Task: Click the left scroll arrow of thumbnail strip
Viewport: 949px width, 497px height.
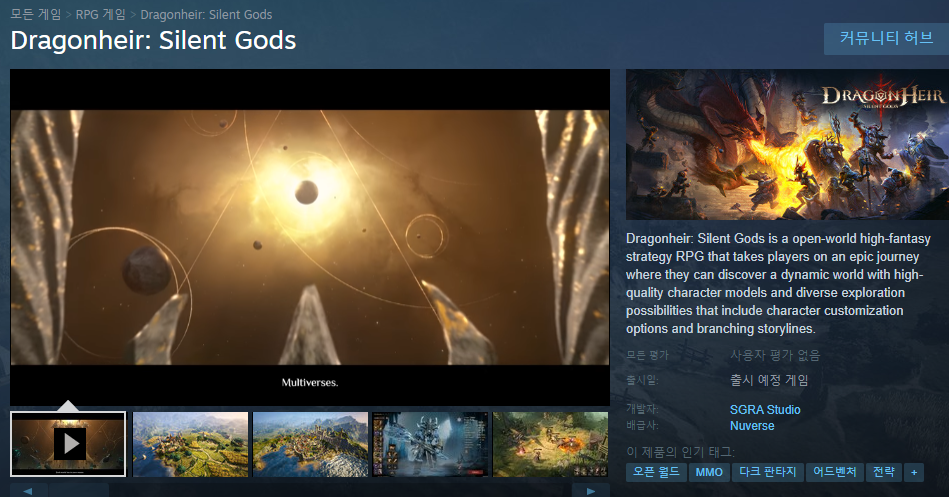Action: coord(28,490)
